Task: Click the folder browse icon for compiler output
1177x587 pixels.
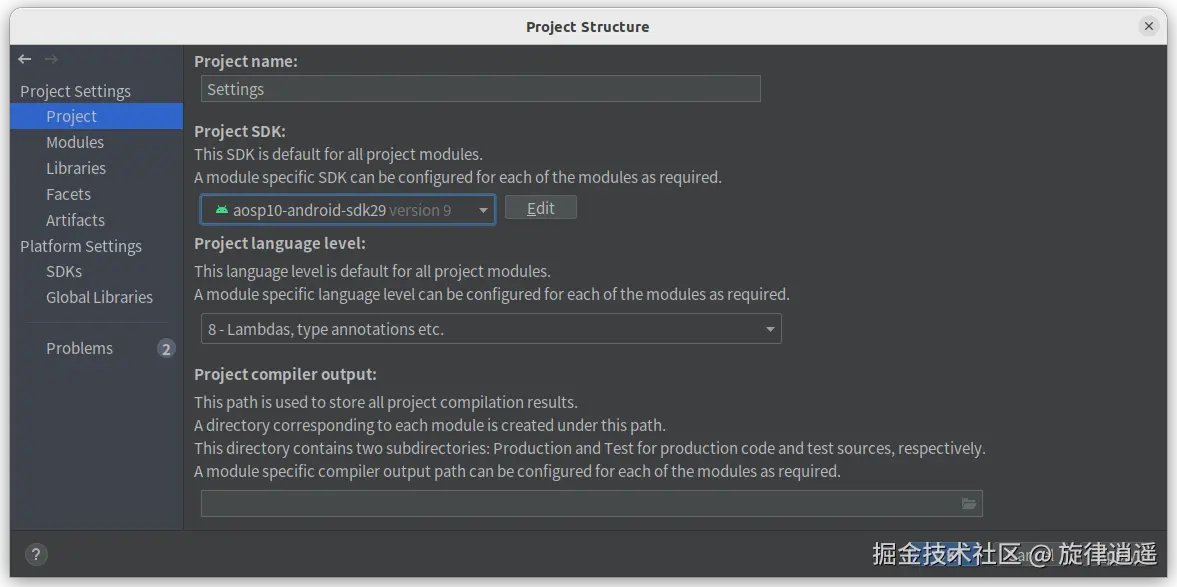Action: pyautogui.click(x=968, y=504)
